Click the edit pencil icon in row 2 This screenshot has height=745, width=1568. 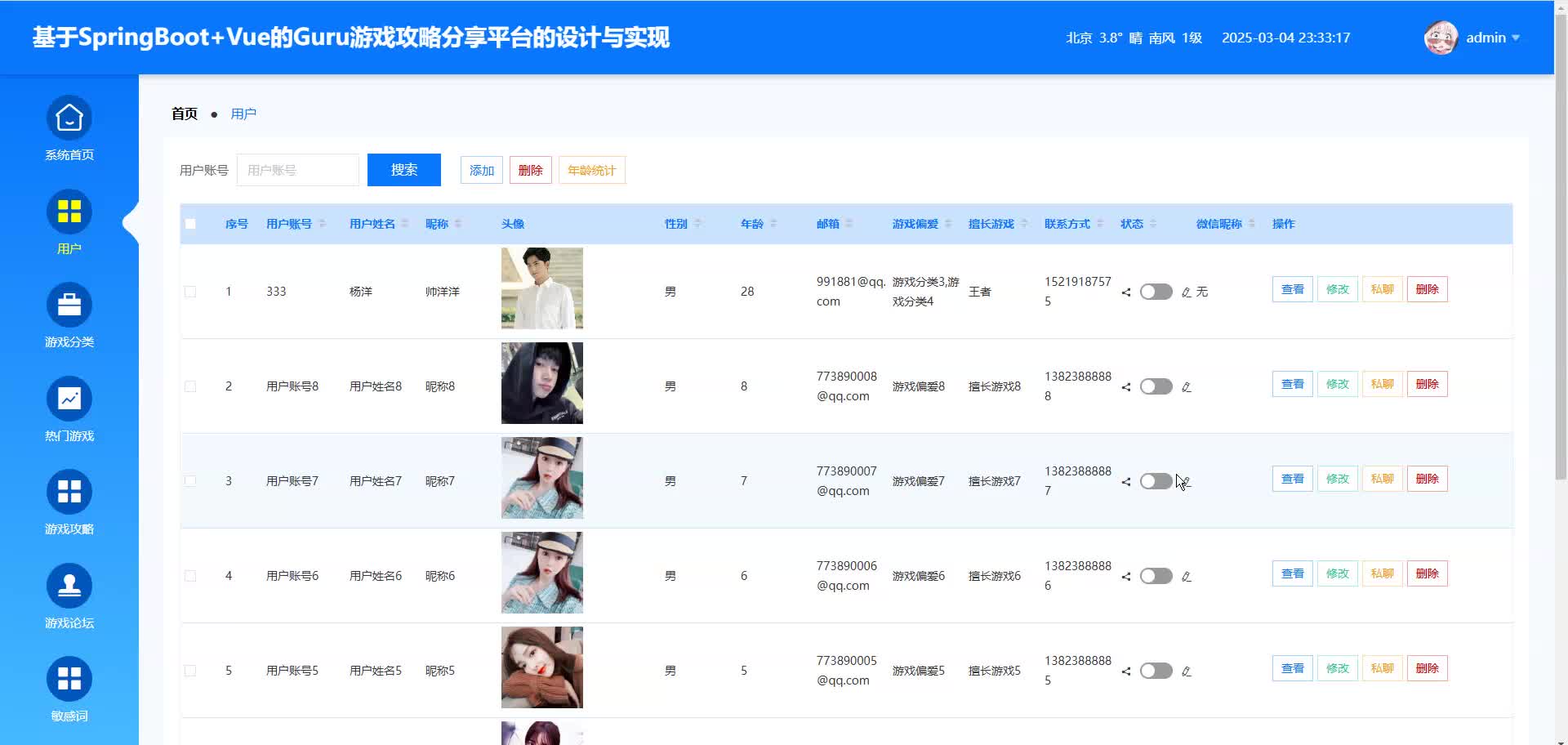click(1187, 387)
